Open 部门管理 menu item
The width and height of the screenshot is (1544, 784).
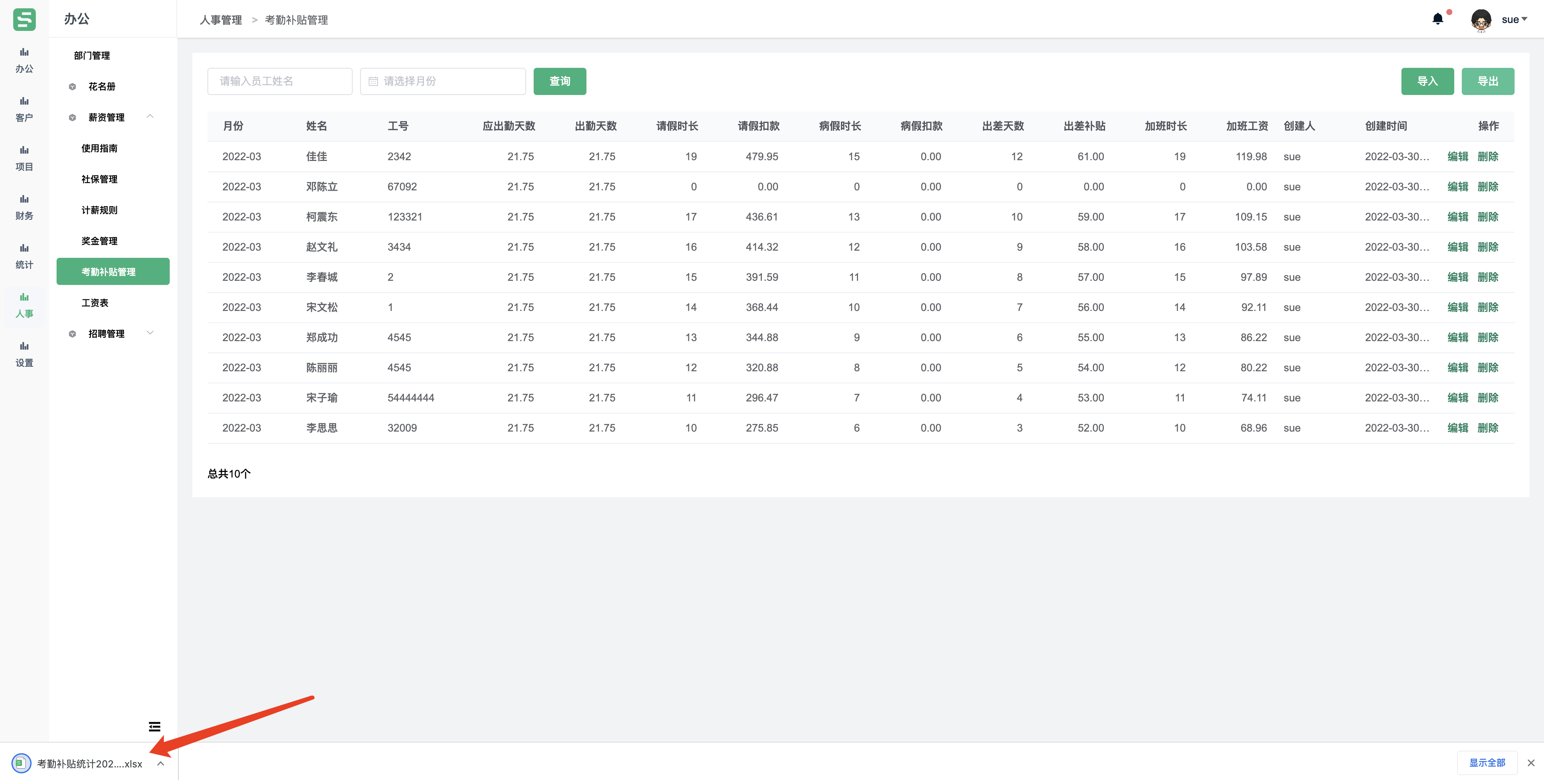pos(92,56)
